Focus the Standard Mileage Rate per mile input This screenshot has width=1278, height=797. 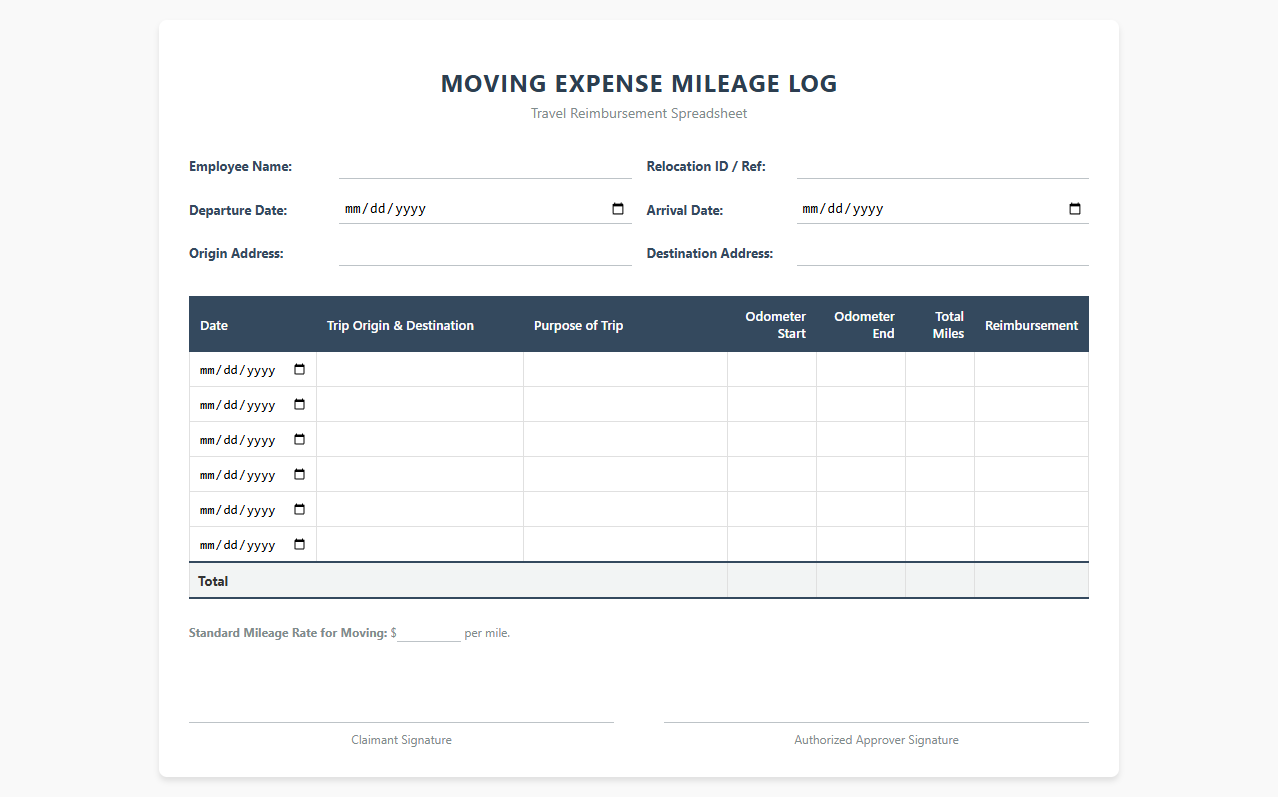click(429, 633)
